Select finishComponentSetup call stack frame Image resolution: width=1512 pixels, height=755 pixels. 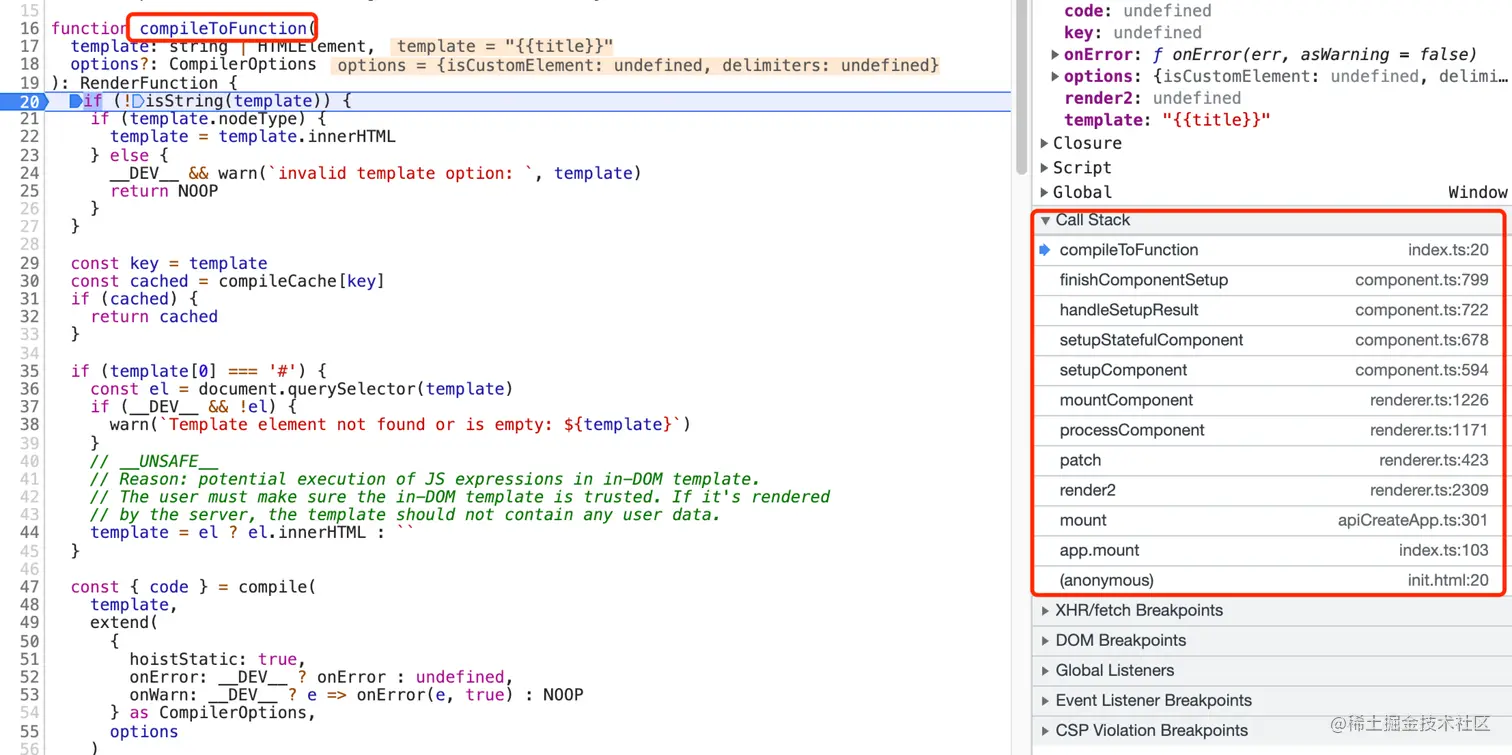(x=1269, y=280)
